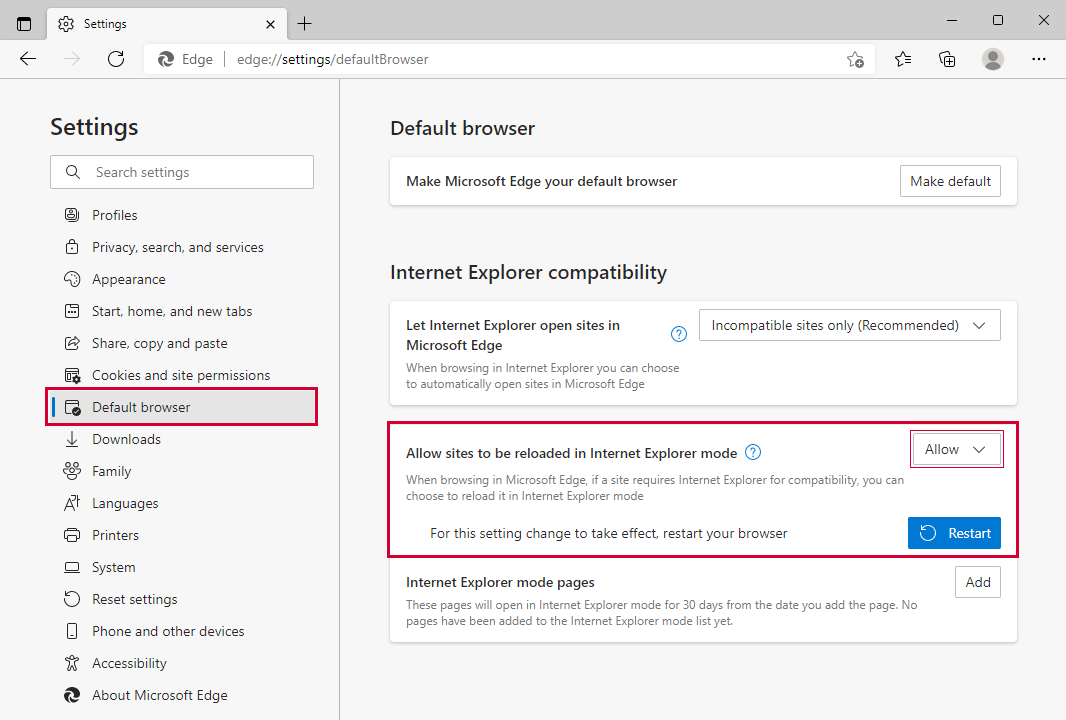Click the browser refresh icon
Image resolution: width=1066 pixels, height=720 pixels.
(116, 59)
